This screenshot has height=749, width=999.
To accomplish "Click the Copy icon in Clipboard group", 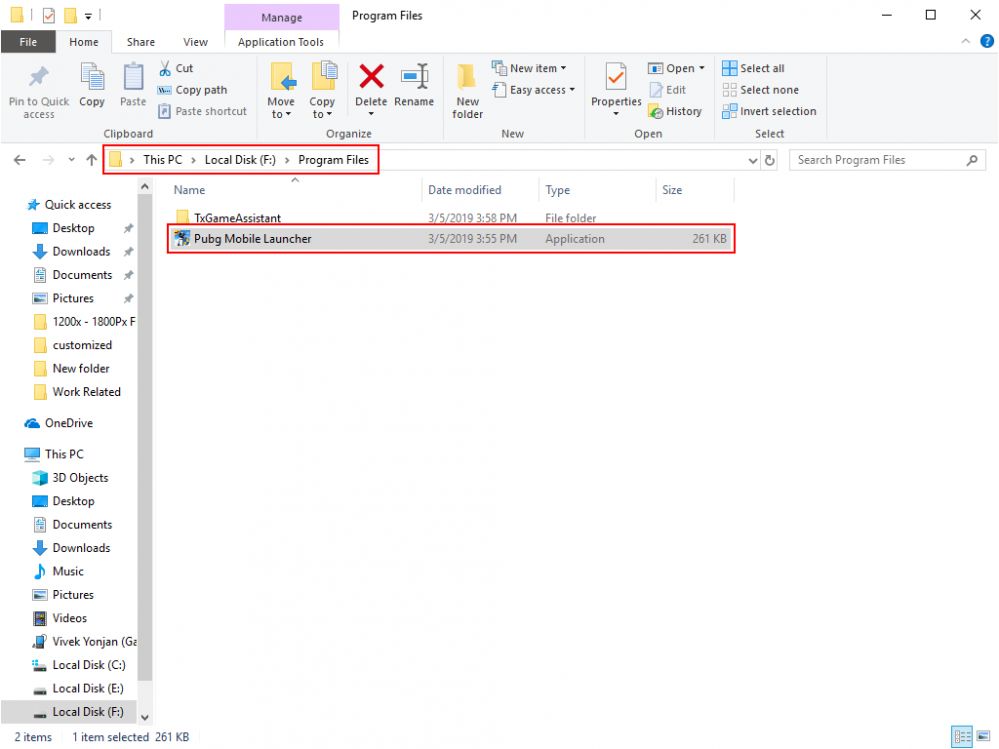I will (92, 78).
